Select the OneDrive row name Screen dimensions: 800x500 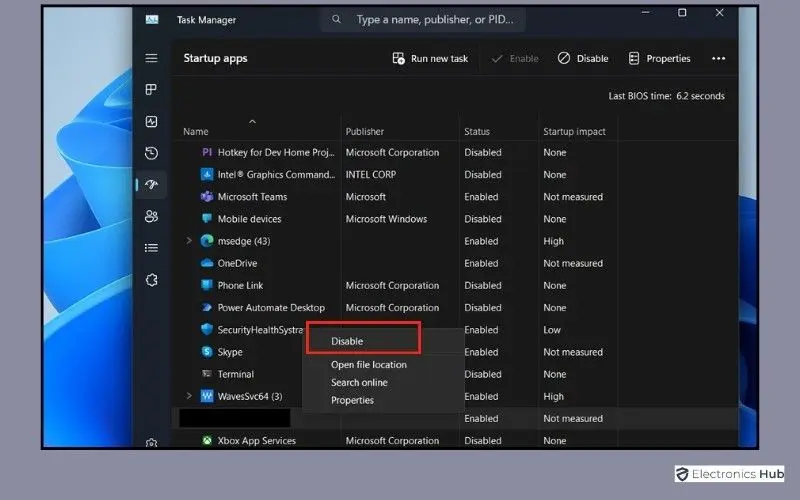237,263
